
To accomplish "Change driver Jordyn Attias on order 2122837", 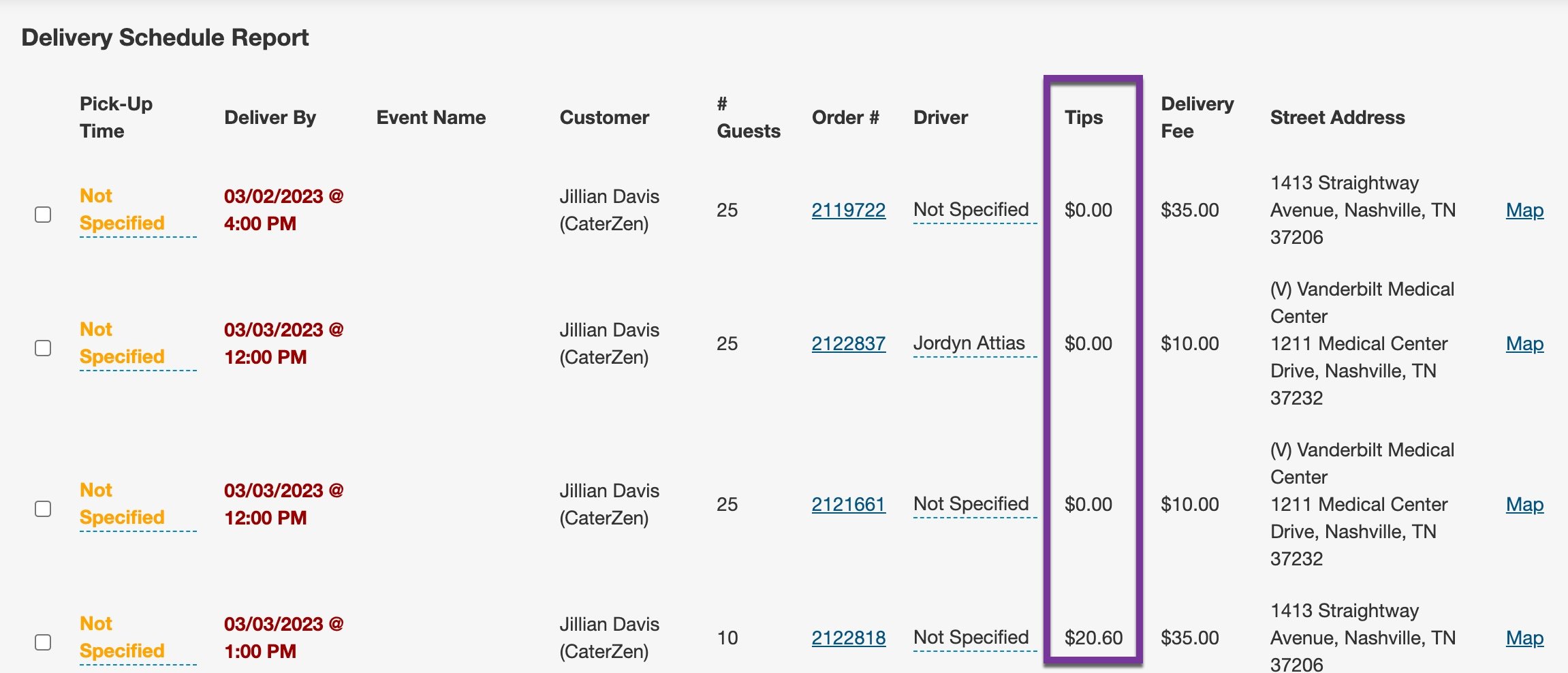I will coord(969,343).
